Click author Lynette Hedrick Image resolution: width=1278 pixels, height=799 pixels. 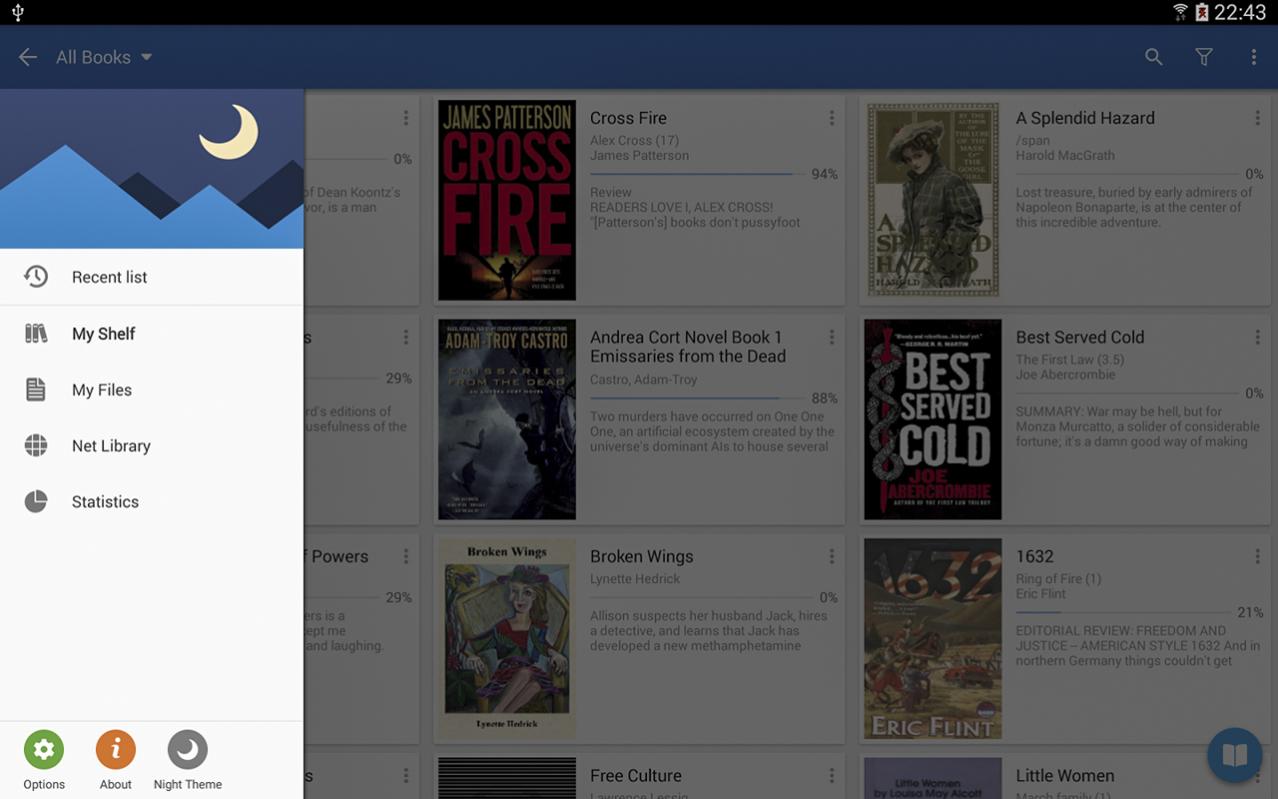(635, 579)
